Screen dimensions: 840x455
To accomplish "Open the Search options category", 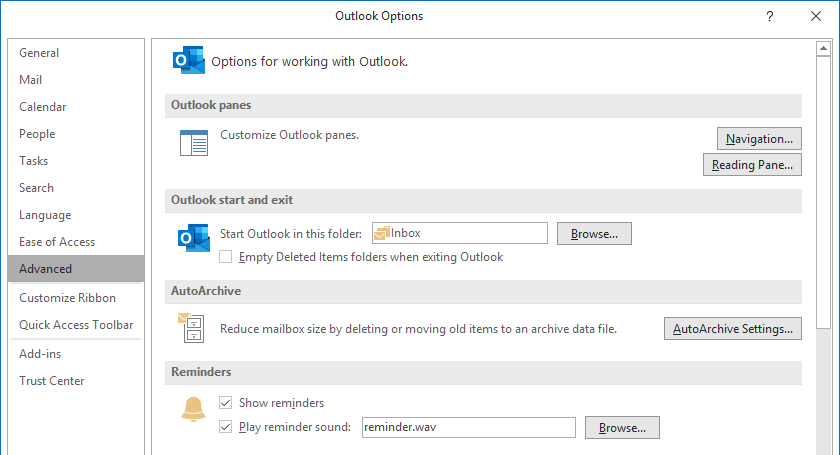I will [76, 188].
